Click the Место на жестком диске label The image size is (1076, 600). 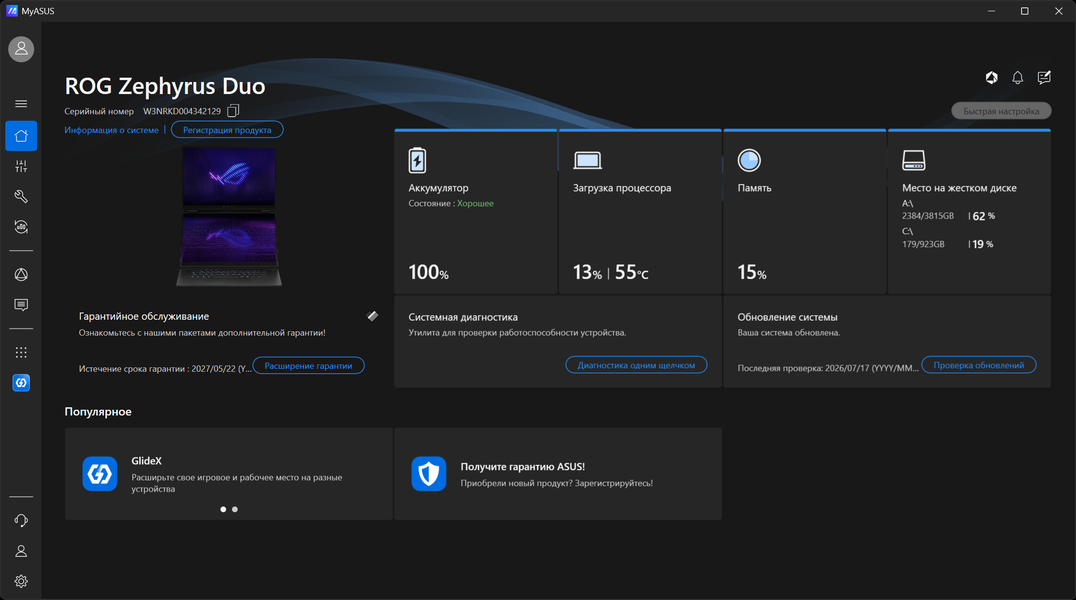[x=959, y=188]
